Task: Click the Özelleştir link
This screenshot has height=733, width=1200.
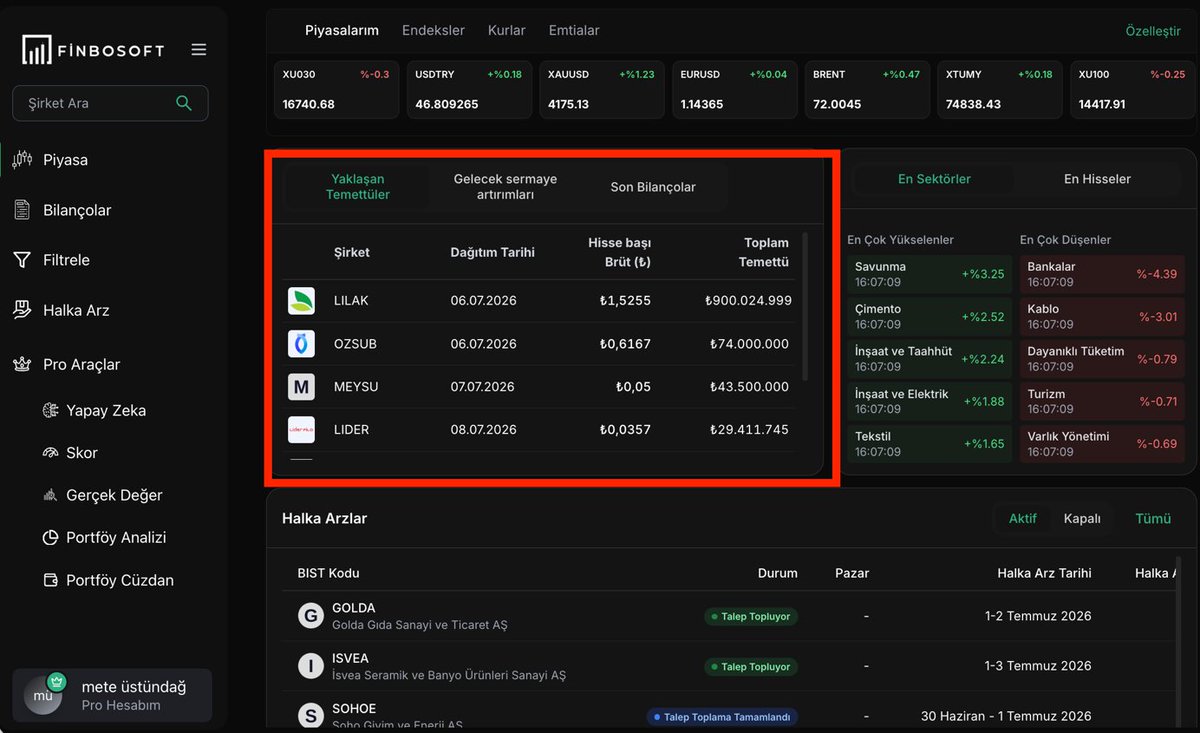Action: pos(1153,31)
